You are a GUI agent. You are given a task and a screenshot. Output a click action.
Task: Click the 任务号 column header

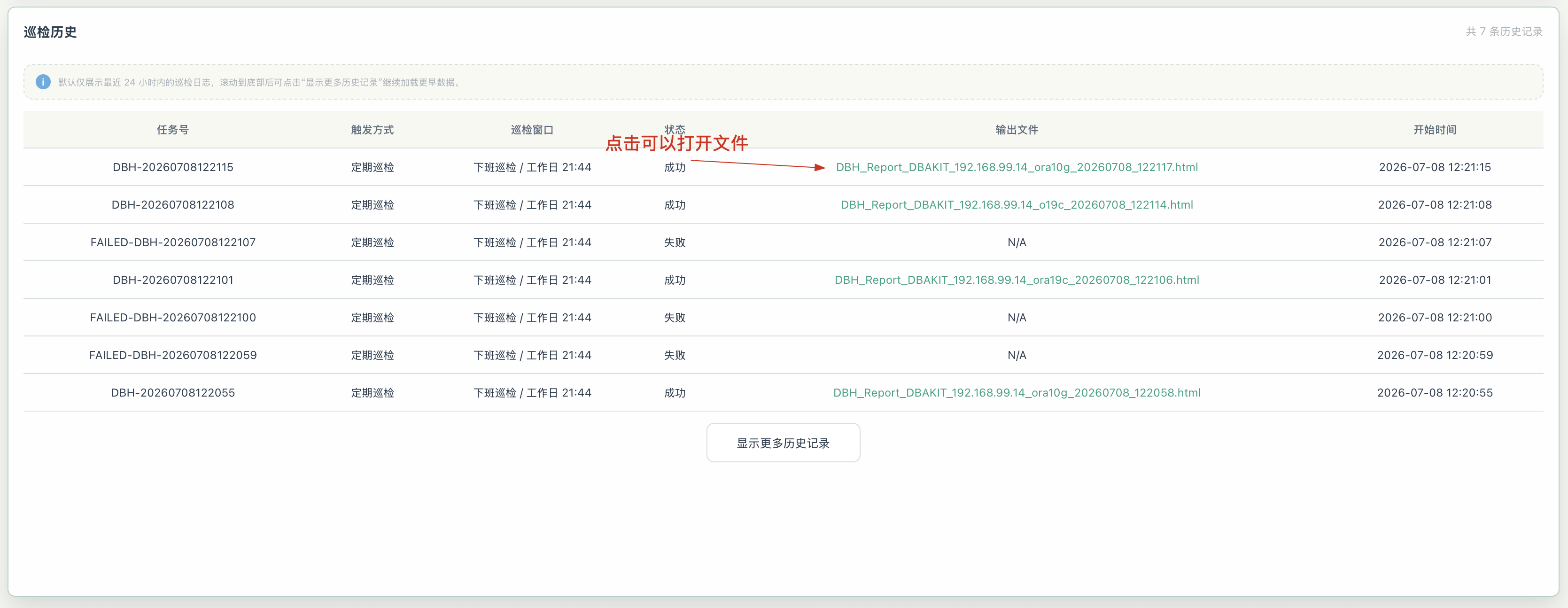173,130
